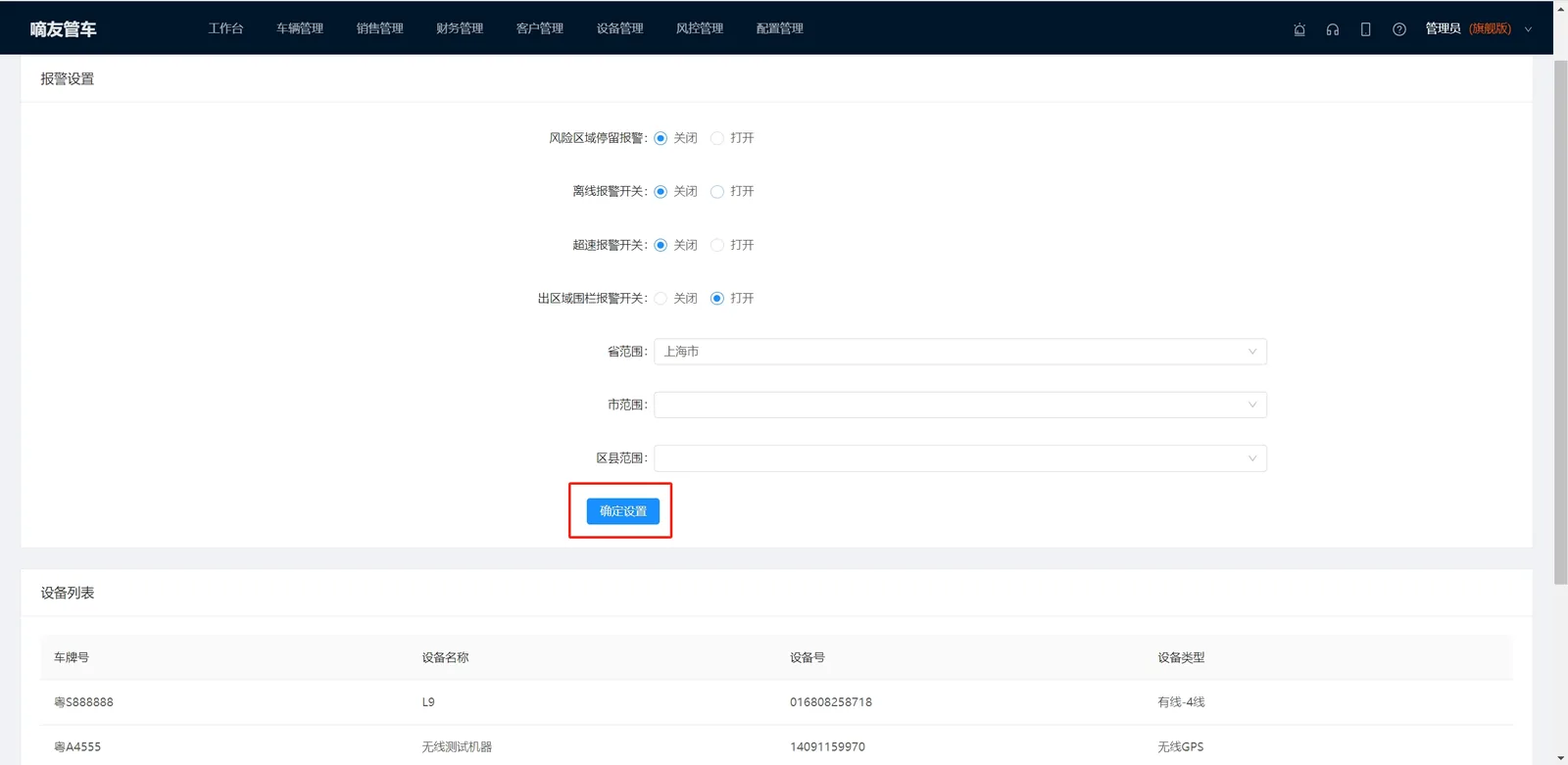Screen dimensions: 1568x765
Task: Select plate 粤A4555 in the device list
Action: [x=77, y=747]
